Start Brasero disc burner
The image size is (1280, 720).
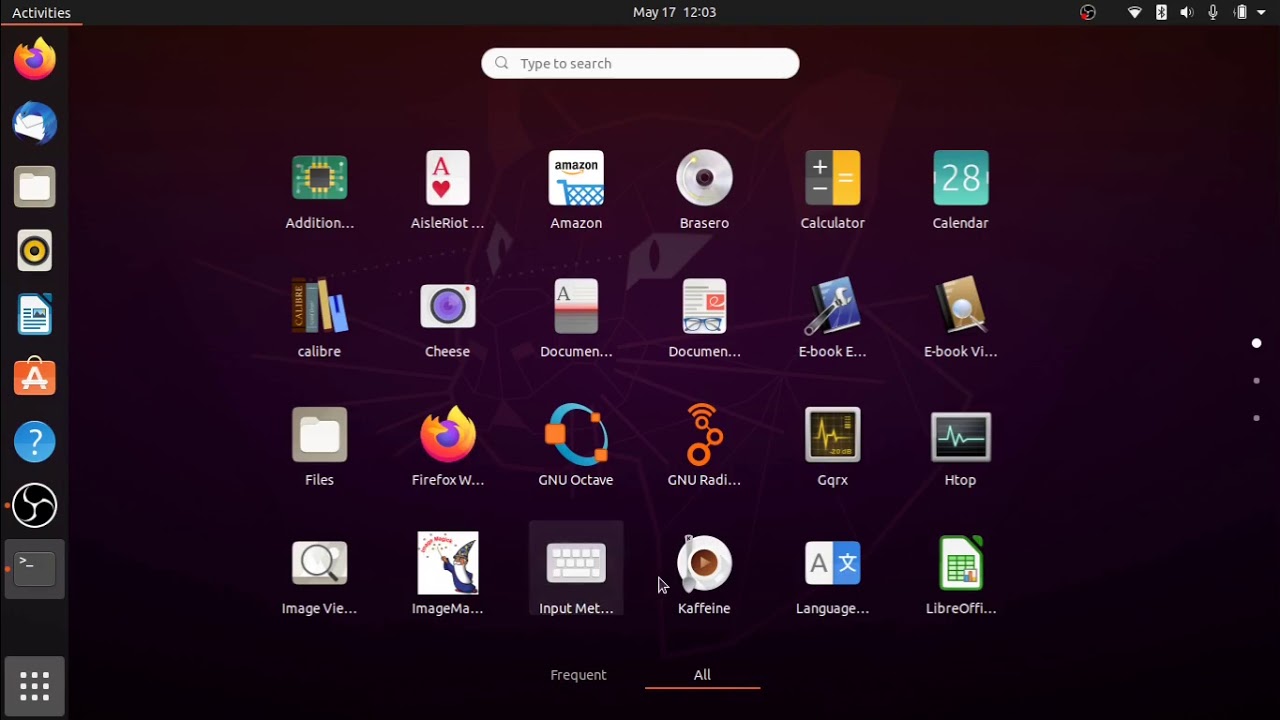704,179
